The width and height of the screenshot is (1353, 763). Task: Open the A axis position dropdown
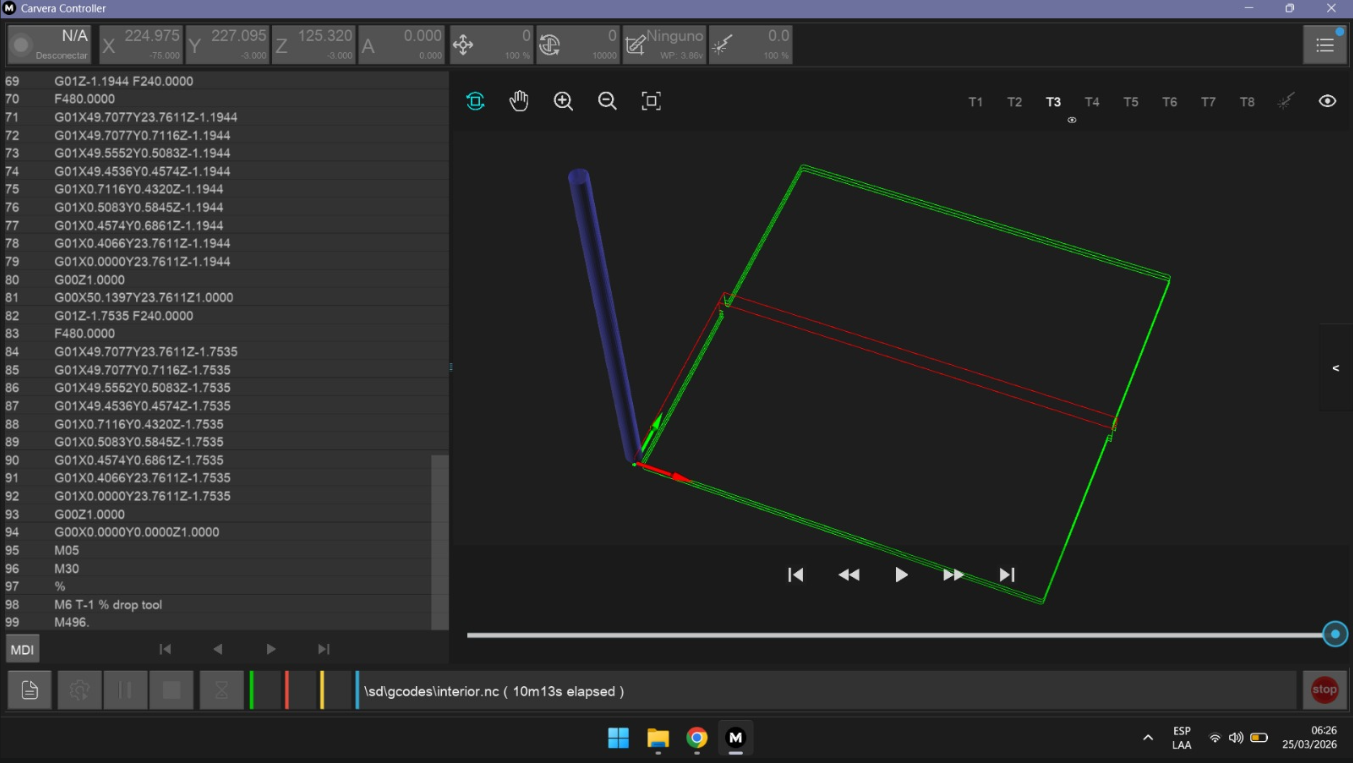click(401, 45)
